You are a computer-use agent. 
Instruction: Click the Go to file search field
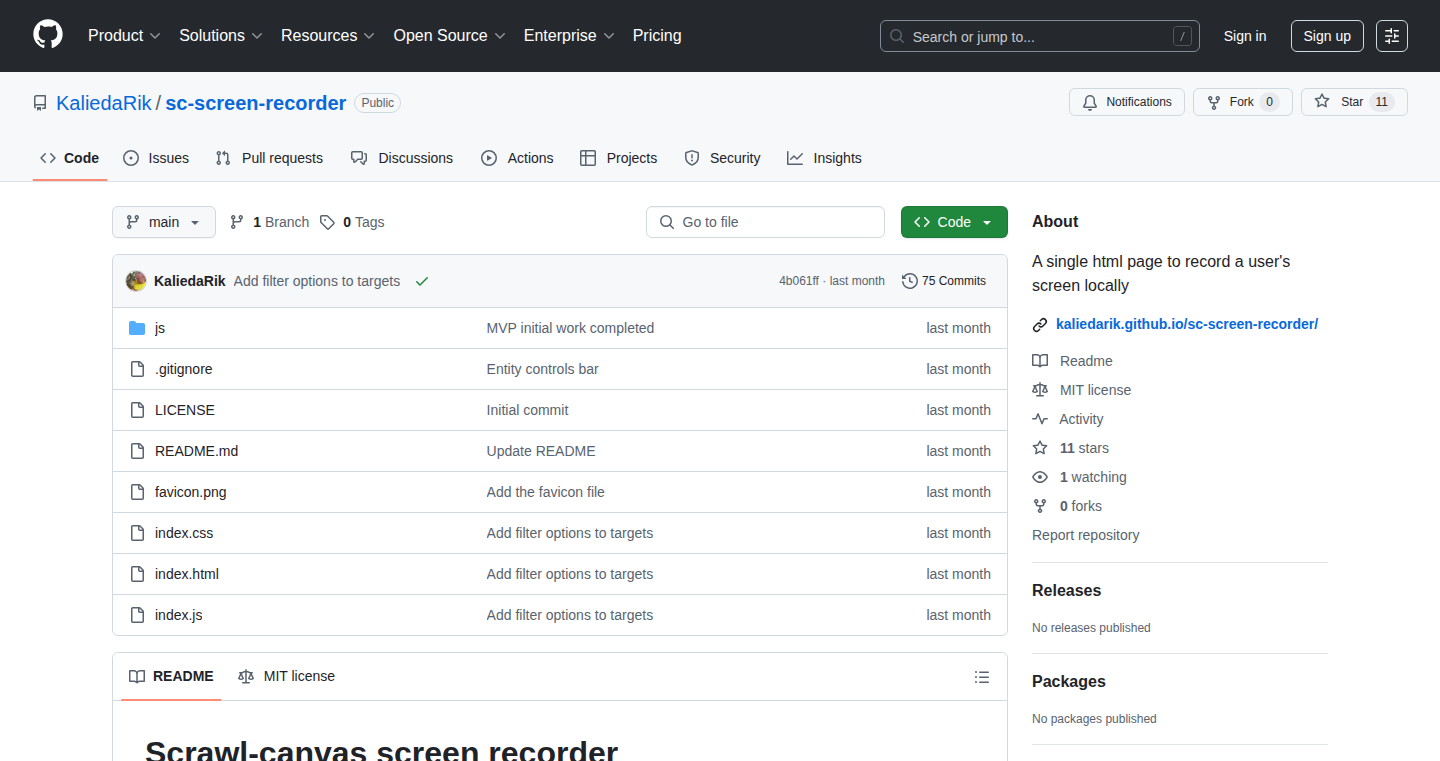click(765, 222)
